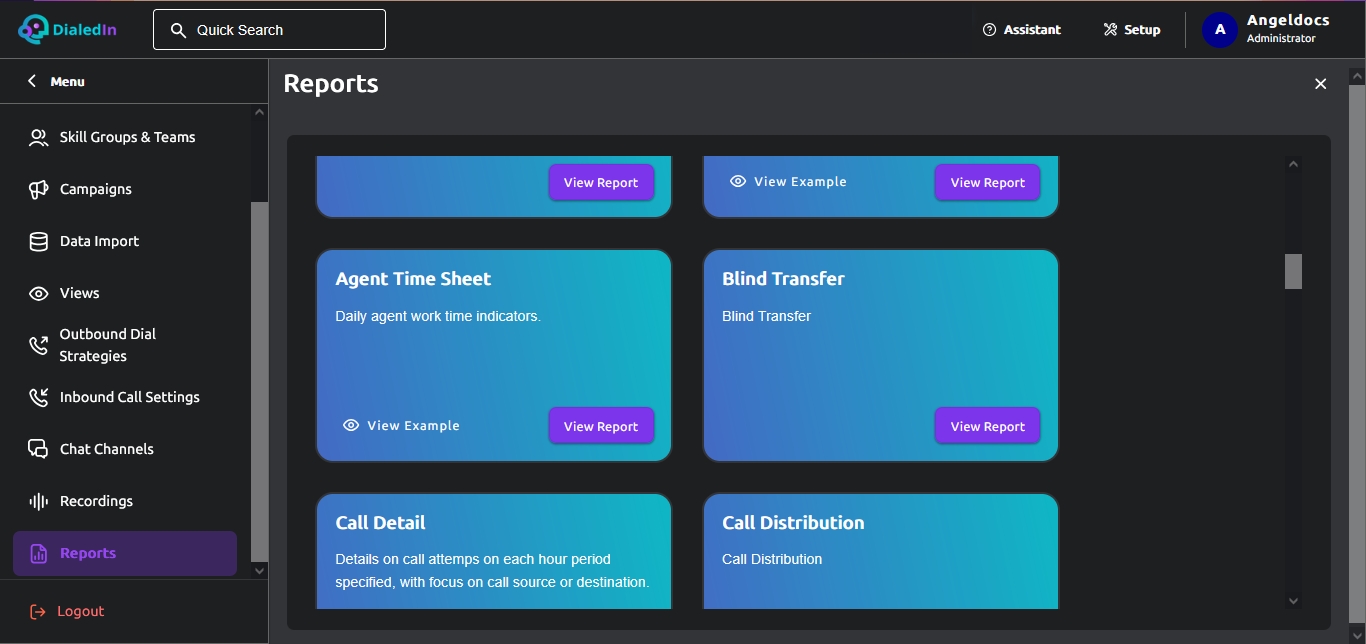Click the sidebar scrollbar thumb
This screenshot has height=644, width=1366.
coord(259,380)
